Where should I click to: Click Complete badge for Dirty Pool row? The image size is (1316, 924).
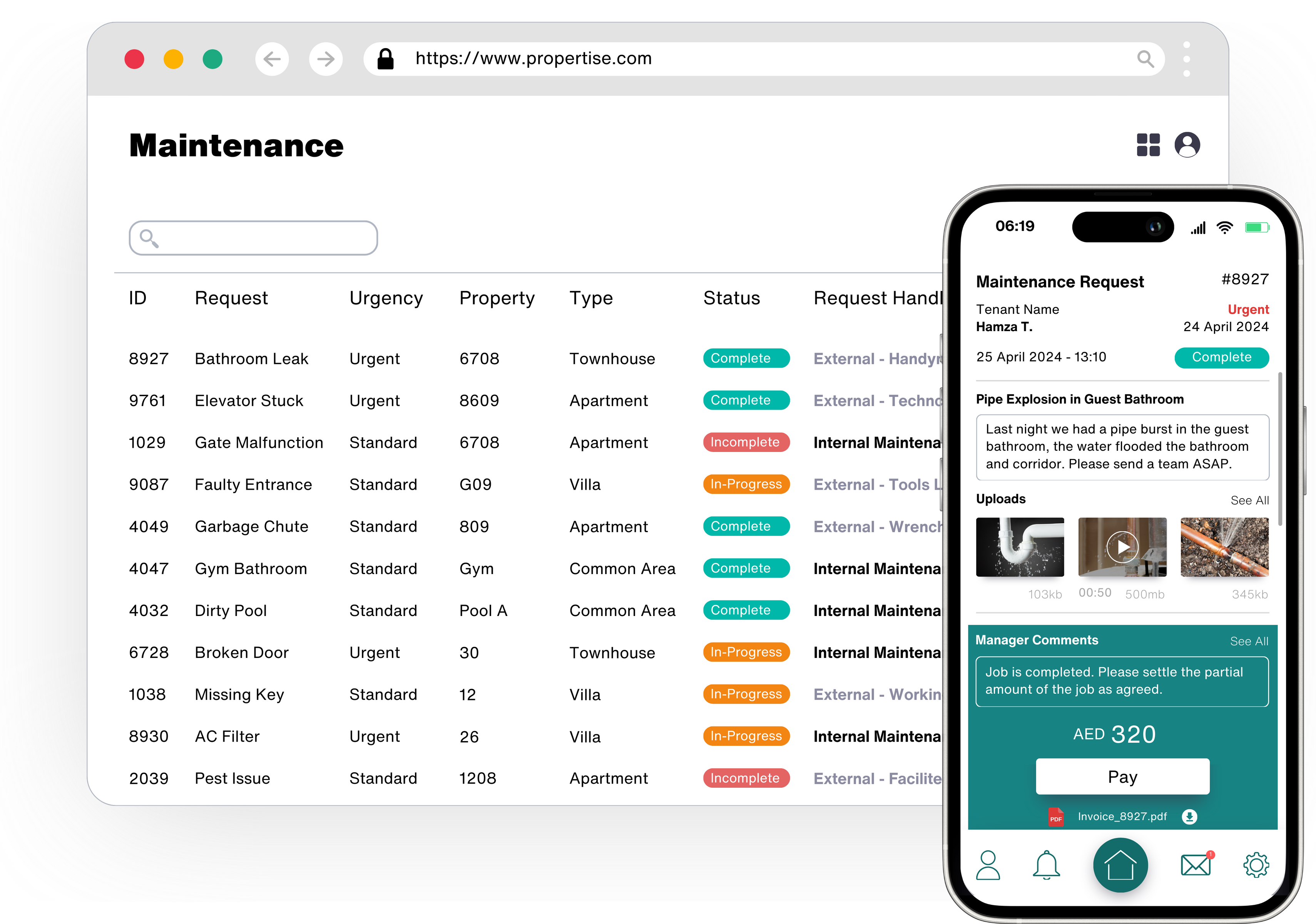(x=746, y=610)
